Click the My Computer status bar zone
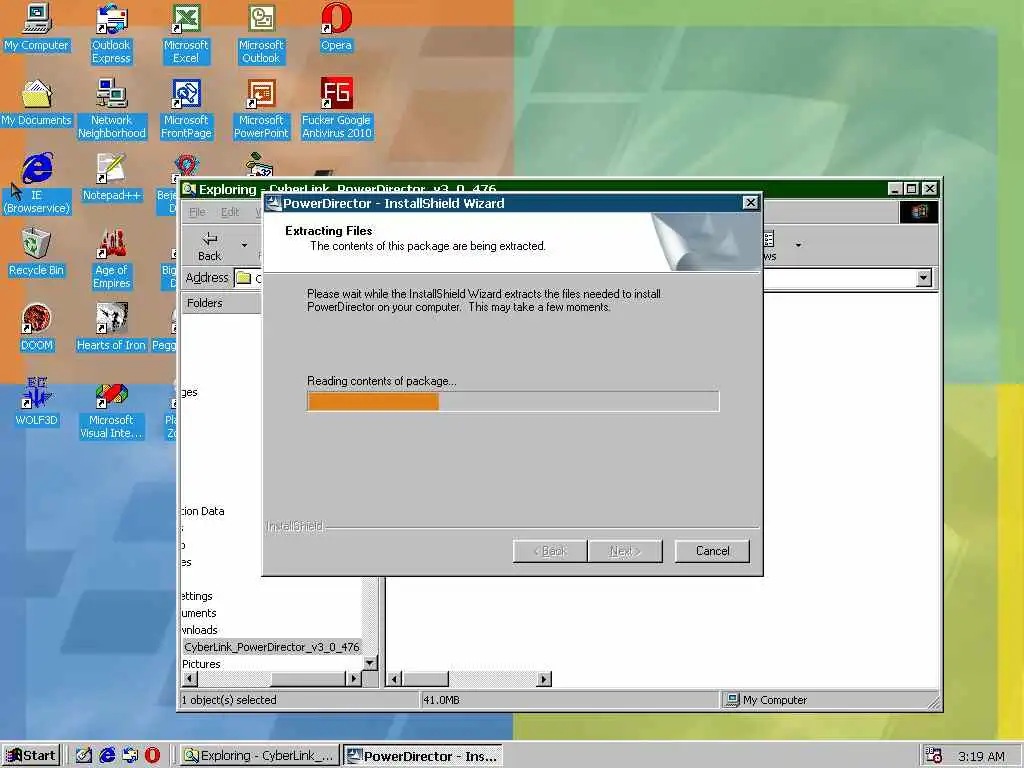The width and height of the screenshot is (1024, 768). (828, 700)
